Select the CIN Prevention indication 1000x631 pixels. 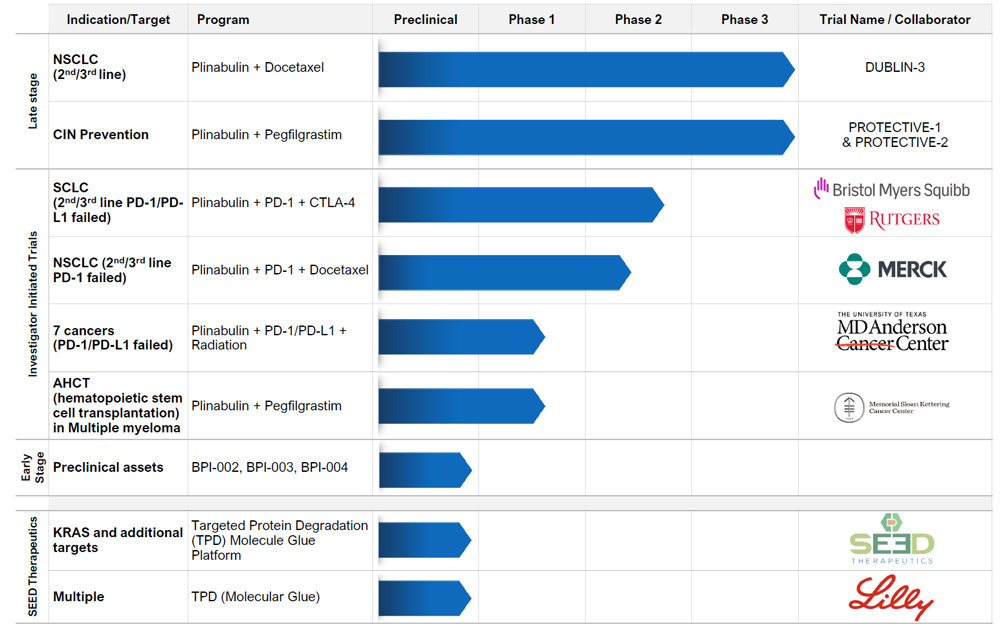(x=101, y=135)
